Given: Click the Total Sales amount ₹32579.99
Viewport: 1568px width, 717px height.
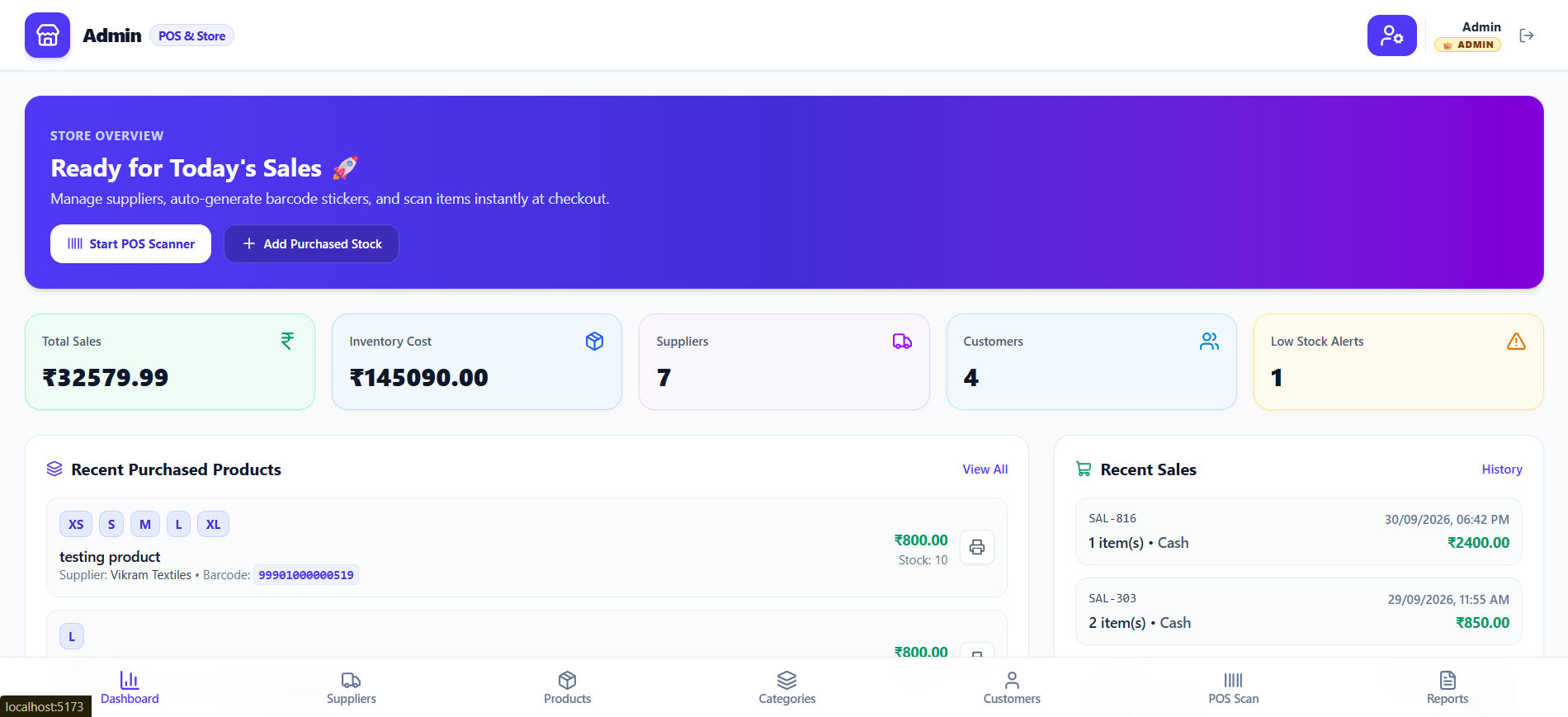Looking at the screenshot, I should point(105,377).
